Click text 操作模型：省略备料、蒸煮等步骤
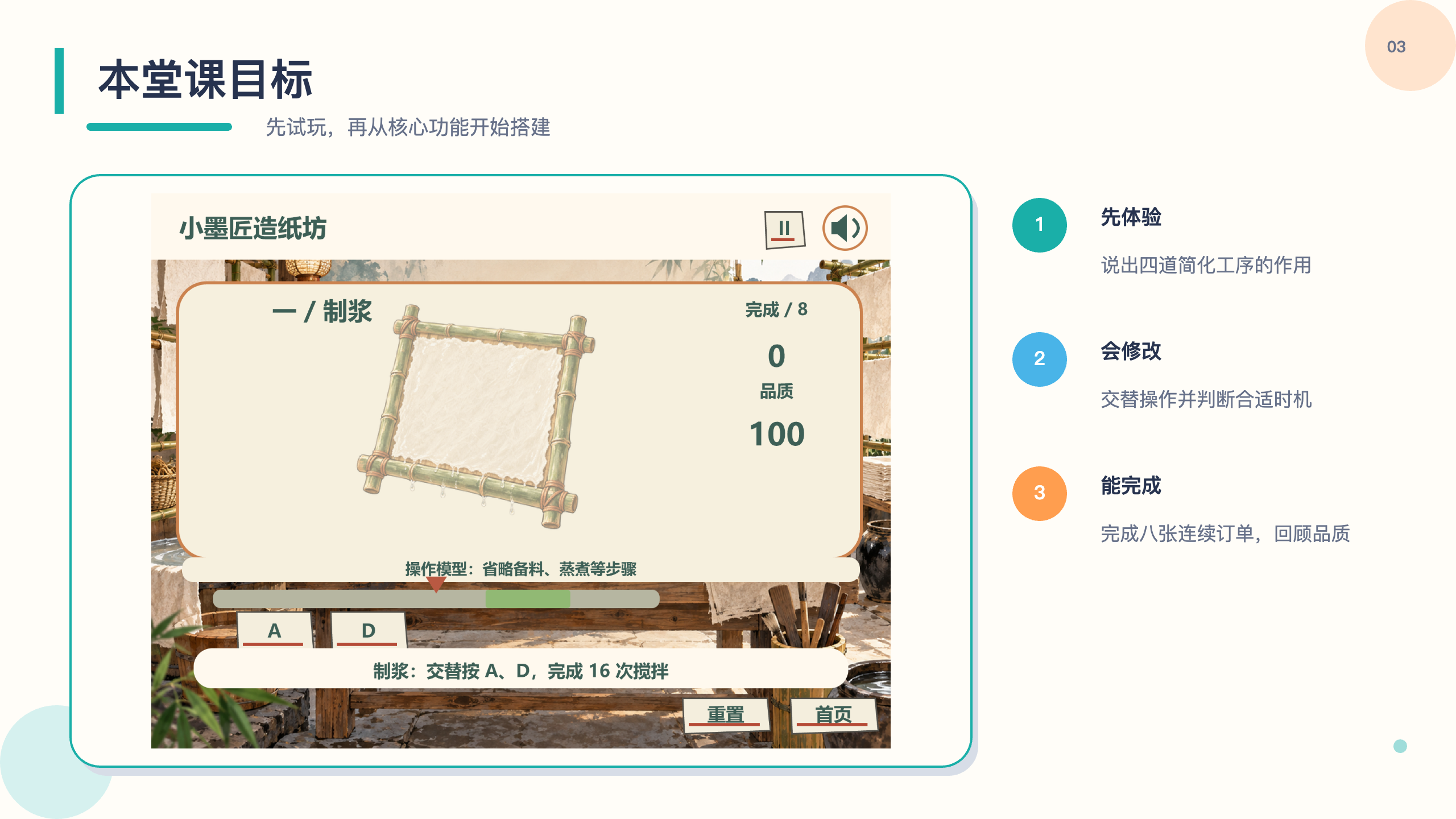The height and width of the screenshot is (819, 1456). [x=520, y=569]
